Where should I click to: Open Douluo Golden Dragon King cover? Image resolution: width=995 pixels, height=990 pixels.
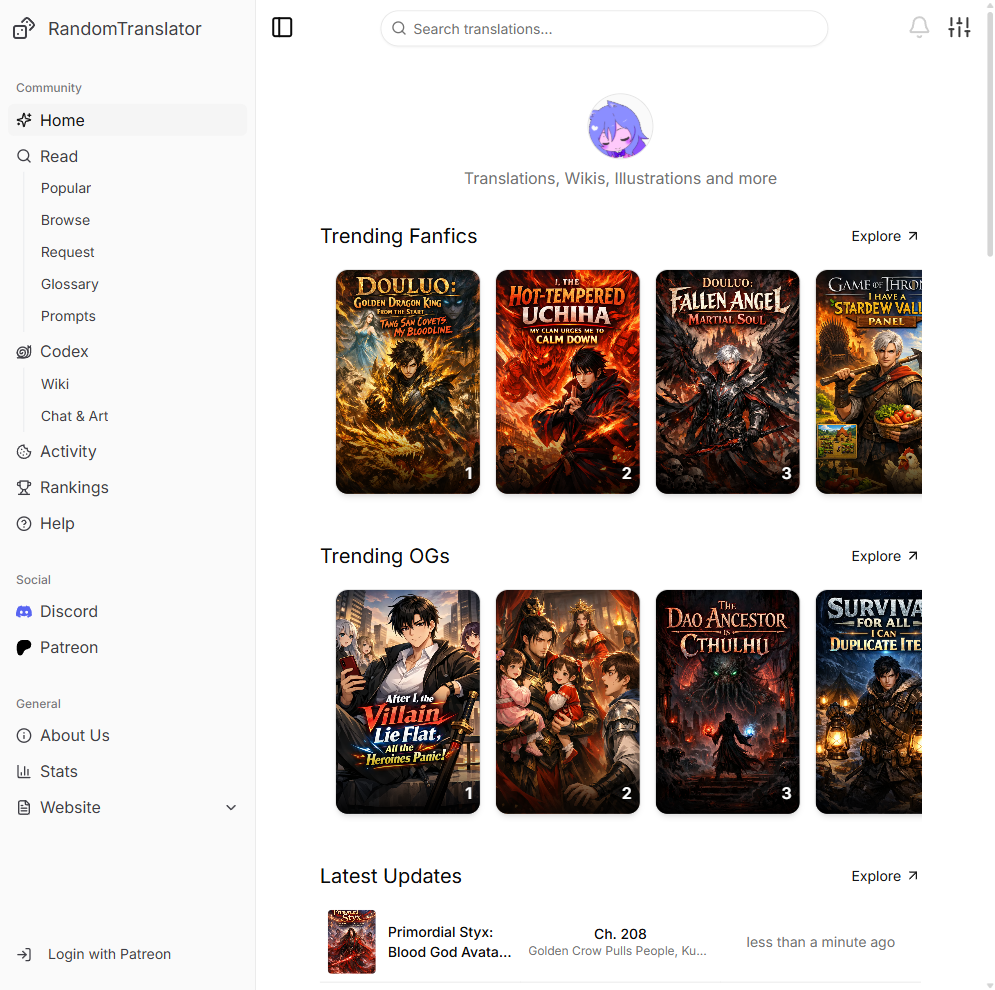pyautogui.click(x=407, y=382)
